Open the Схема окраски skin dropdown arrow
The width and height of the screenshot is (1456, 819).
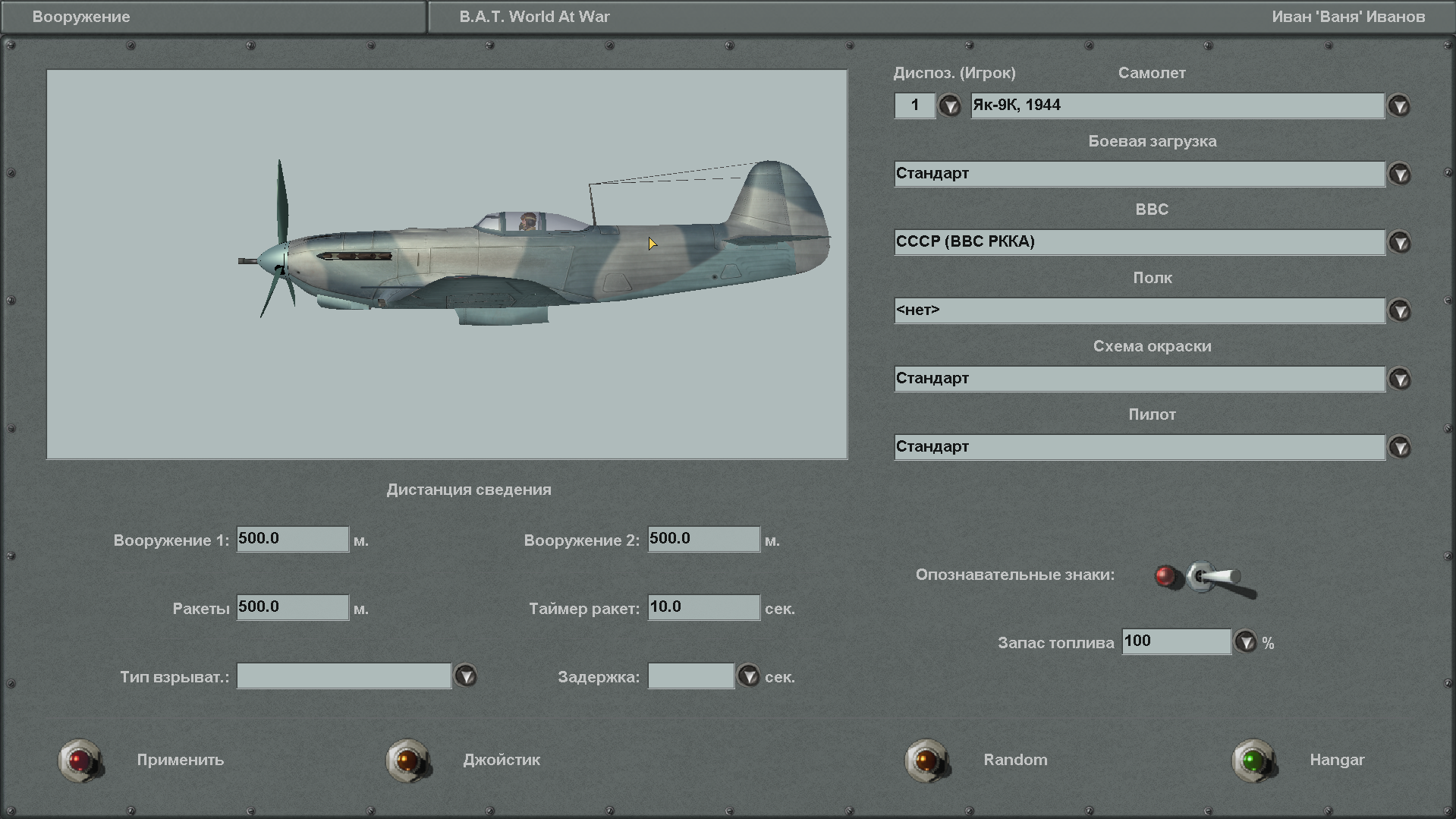[x=1399, y=379]
